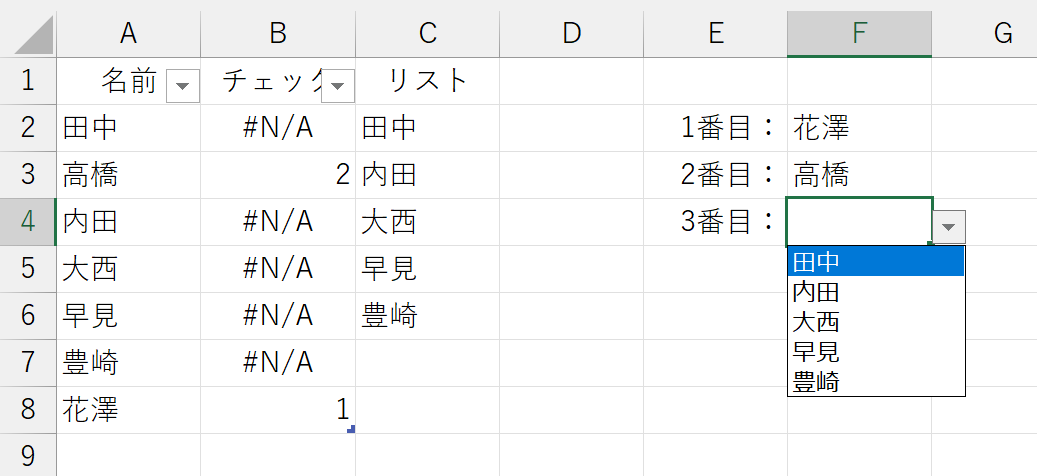Open the 名前 column filter dropdown
1037x476 pixels.
(x=183, y=86)
